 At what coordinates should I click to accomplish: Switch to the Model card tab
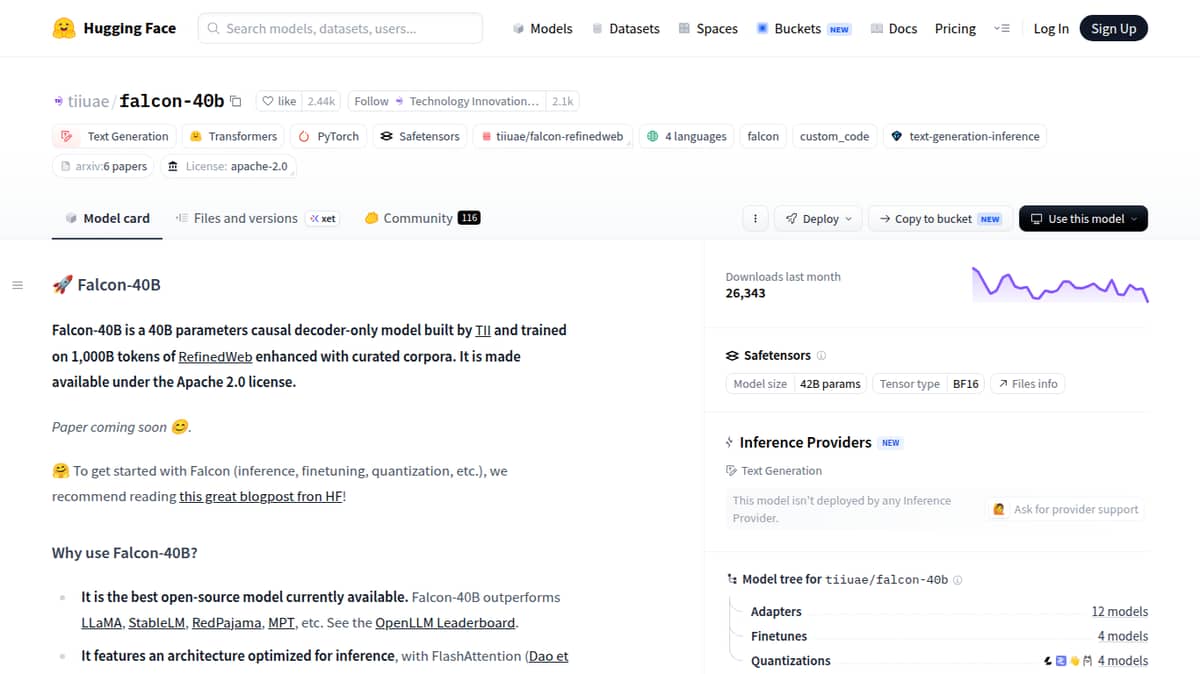(108, 218)
